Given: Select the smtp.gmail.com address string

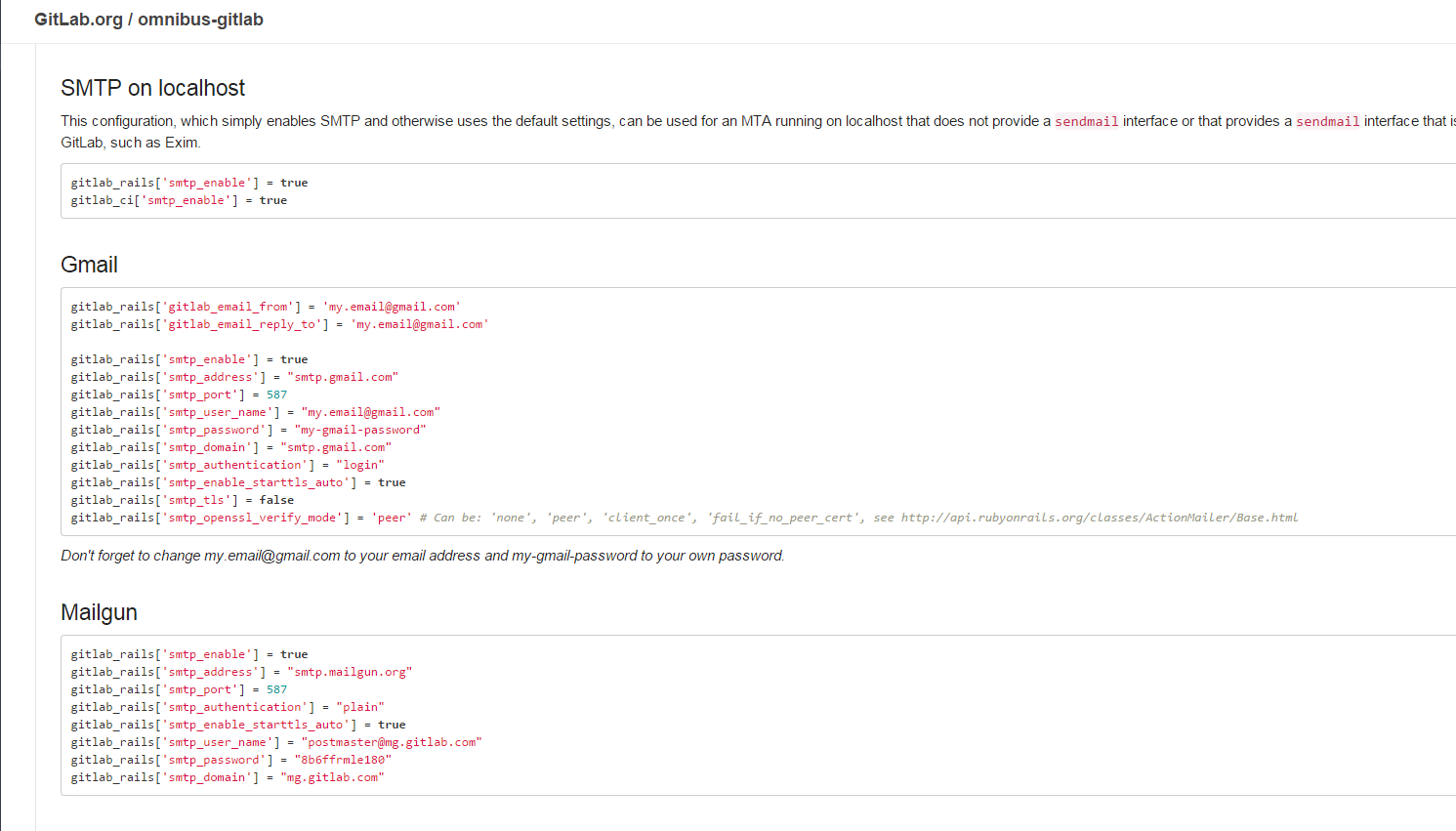Looking at the screenshot, I should 343,376.
